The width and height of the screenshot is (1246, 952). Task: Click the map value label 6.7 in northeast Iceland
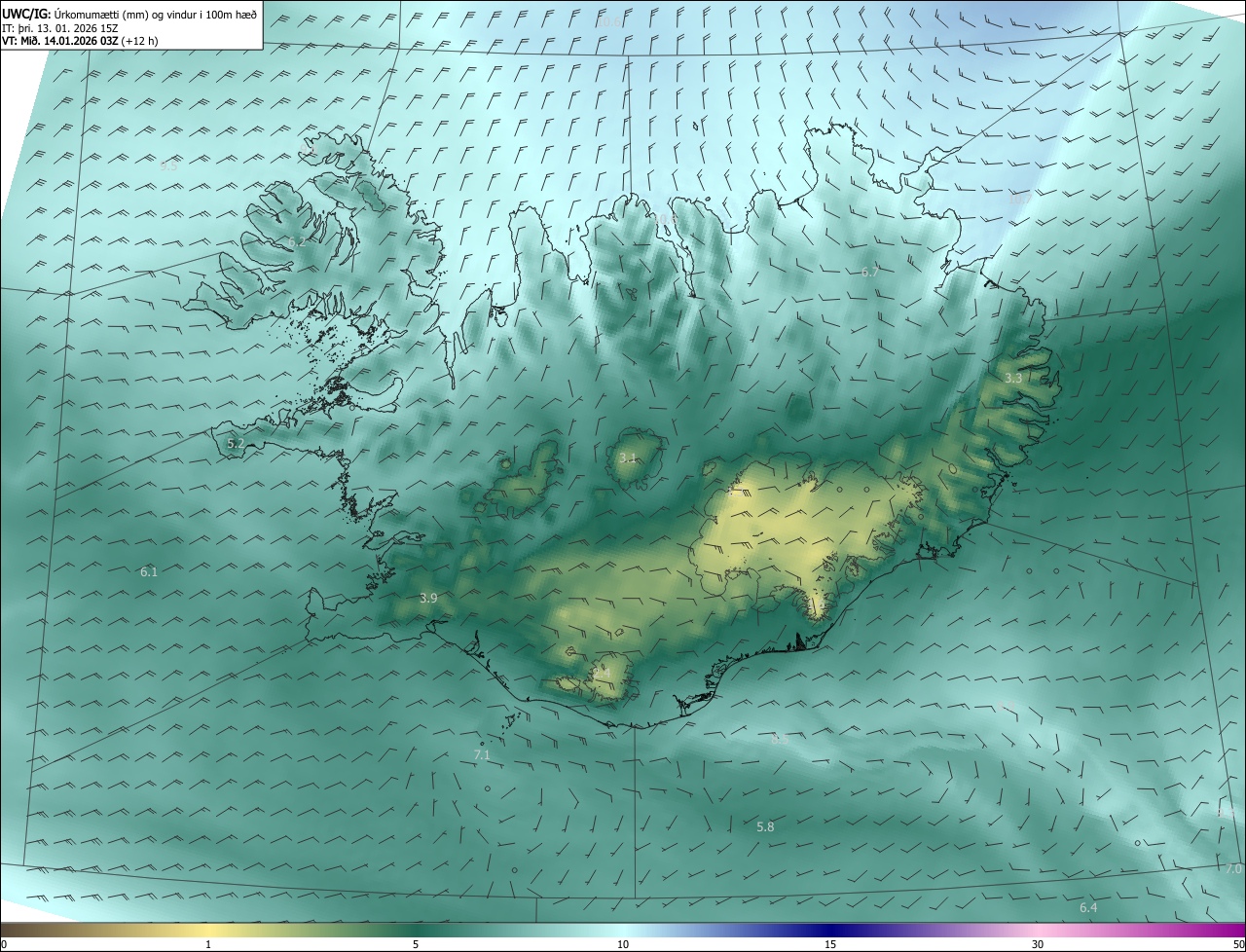870,272
